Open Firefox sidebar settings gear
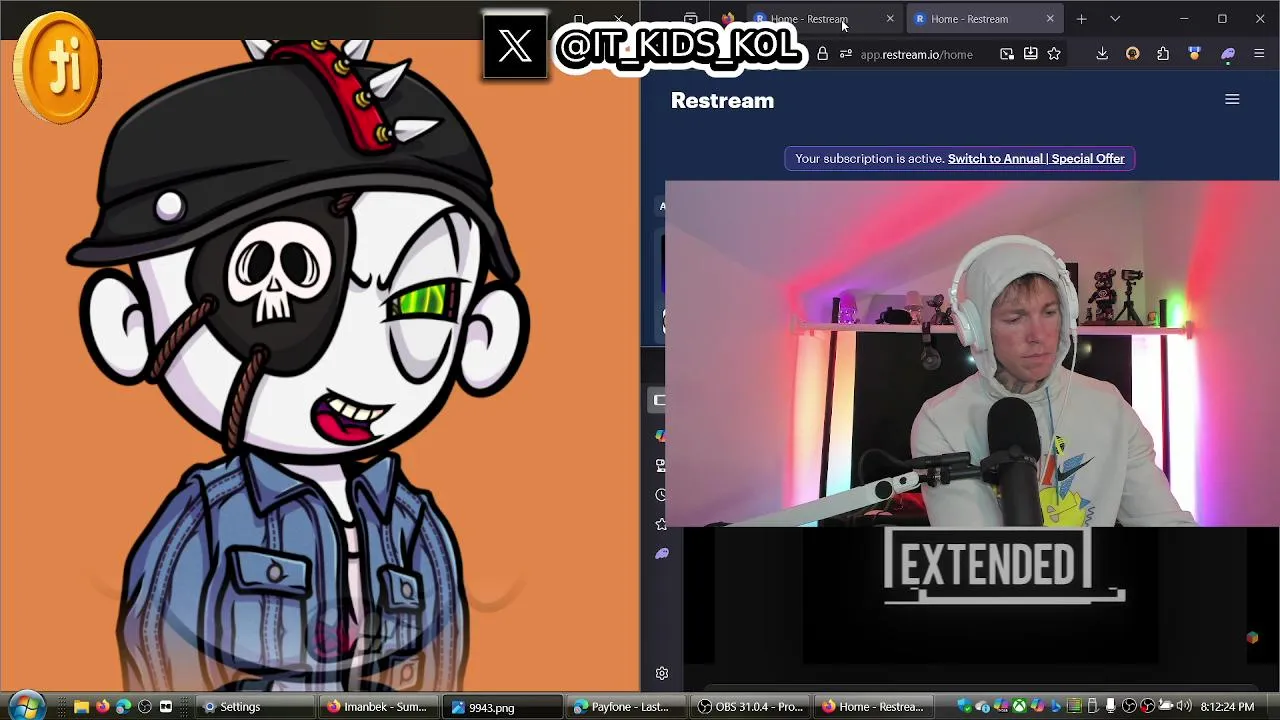Screen dimensions: 1280x720 click(x=661, y=674)
